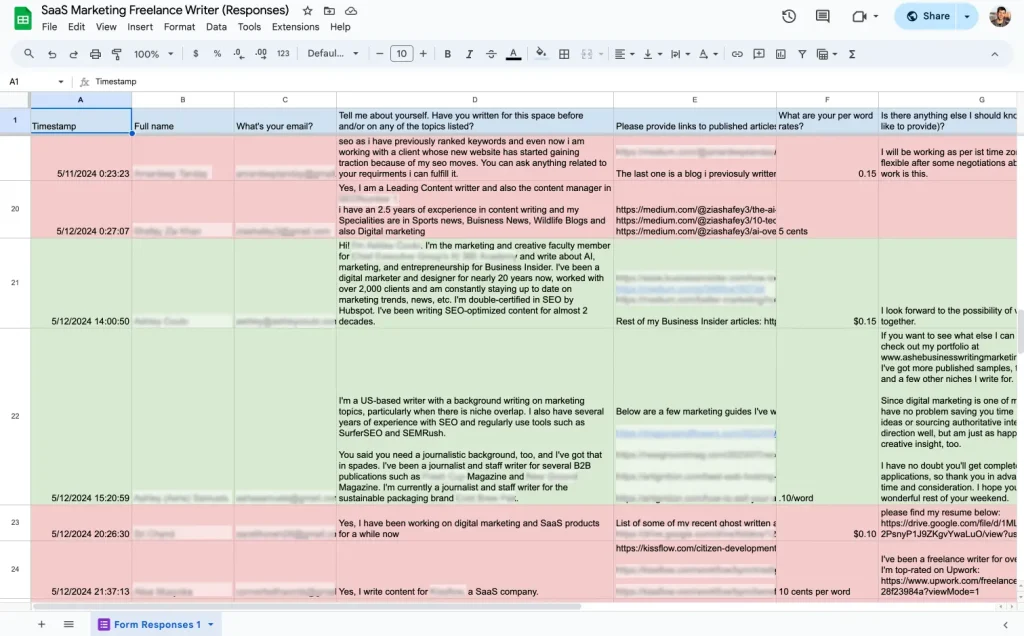Print the spreadsheet

pyautogui.click(x=95, y=54)
